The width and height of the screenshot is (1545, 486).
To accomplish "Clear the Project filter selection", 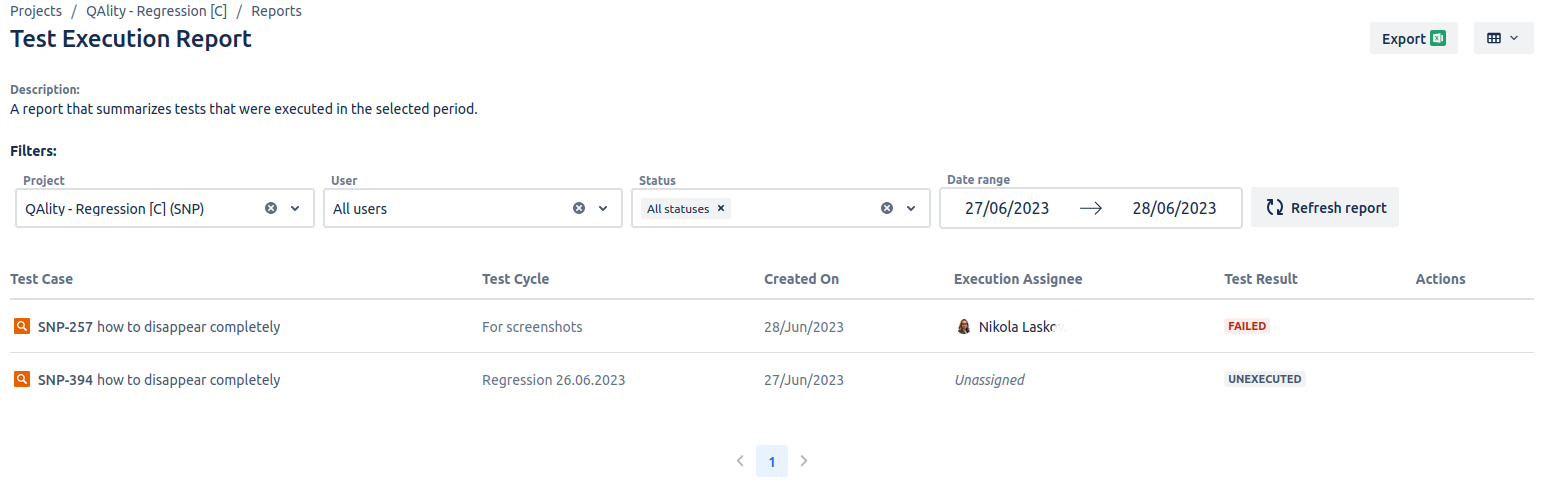I will [271, 208].
